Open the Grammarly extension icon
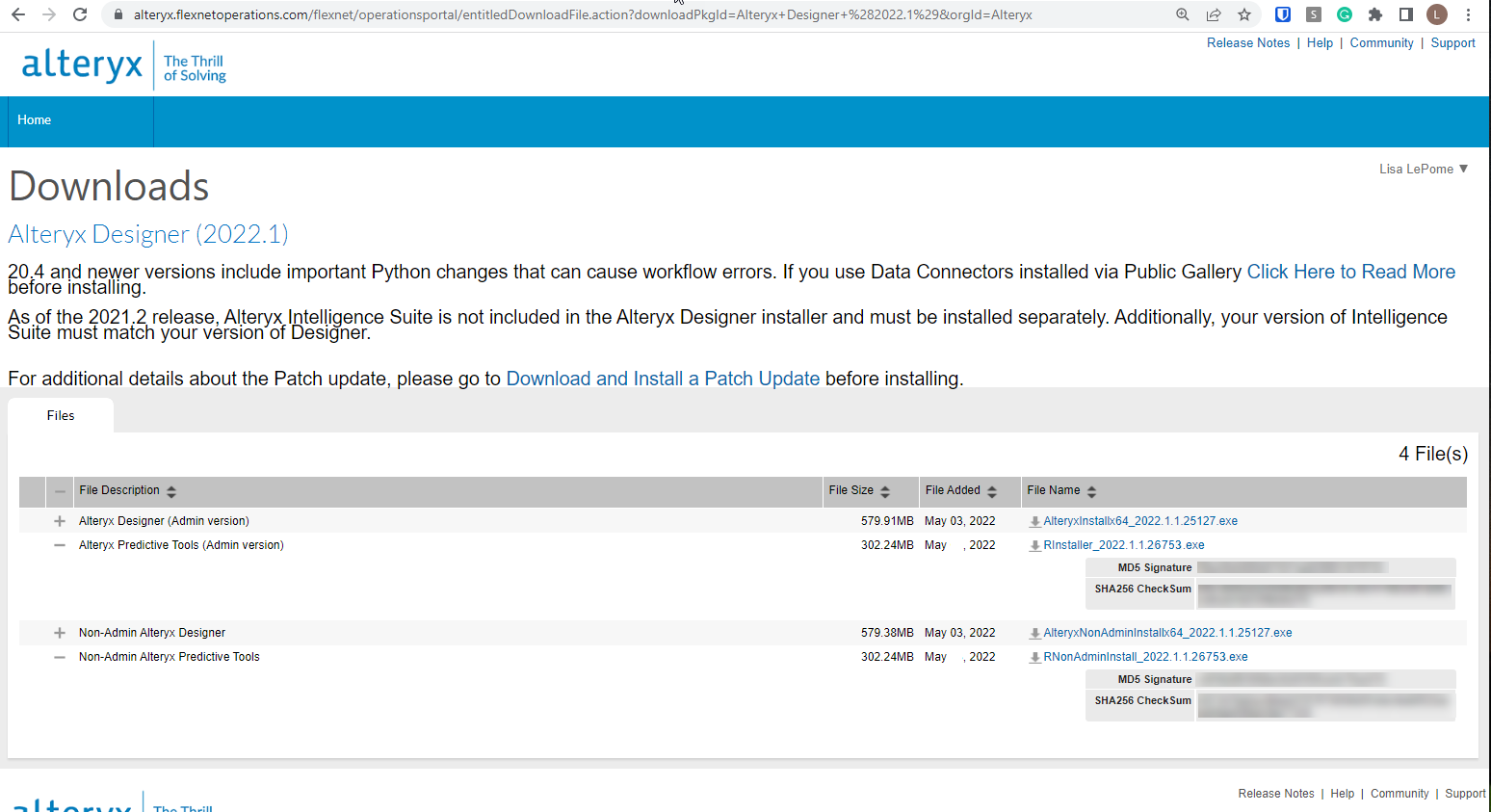 pos(1344,14)
